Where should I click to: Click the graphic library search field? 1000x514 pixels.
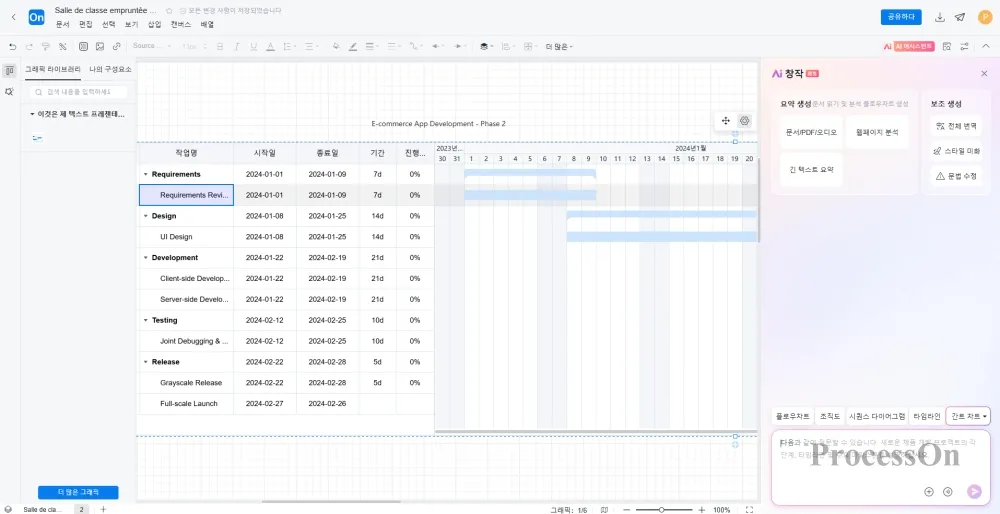[x=78, y=91]
